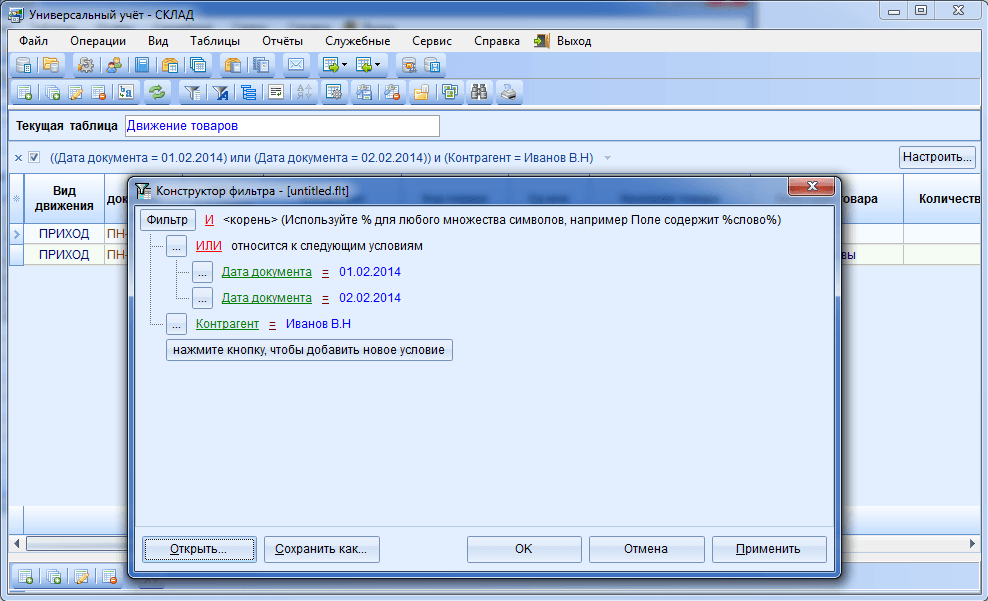Click the value Иванов В.Н
The image size is (988, 601).
pyautogui.click(x=318, y=324)
